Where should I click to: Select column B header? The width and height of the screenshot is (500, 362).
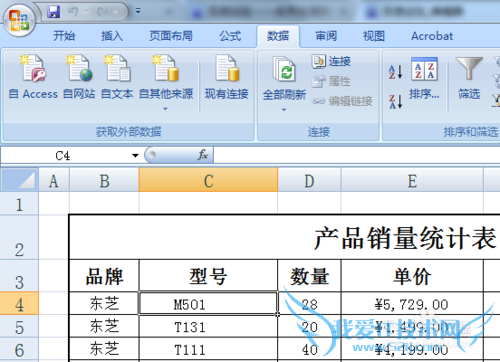coord(104,180)
